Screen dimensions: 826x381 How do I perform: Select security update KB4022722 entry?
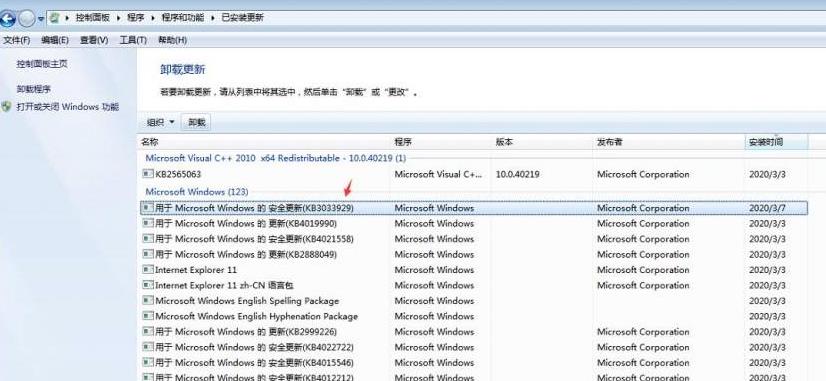point(254,348)
